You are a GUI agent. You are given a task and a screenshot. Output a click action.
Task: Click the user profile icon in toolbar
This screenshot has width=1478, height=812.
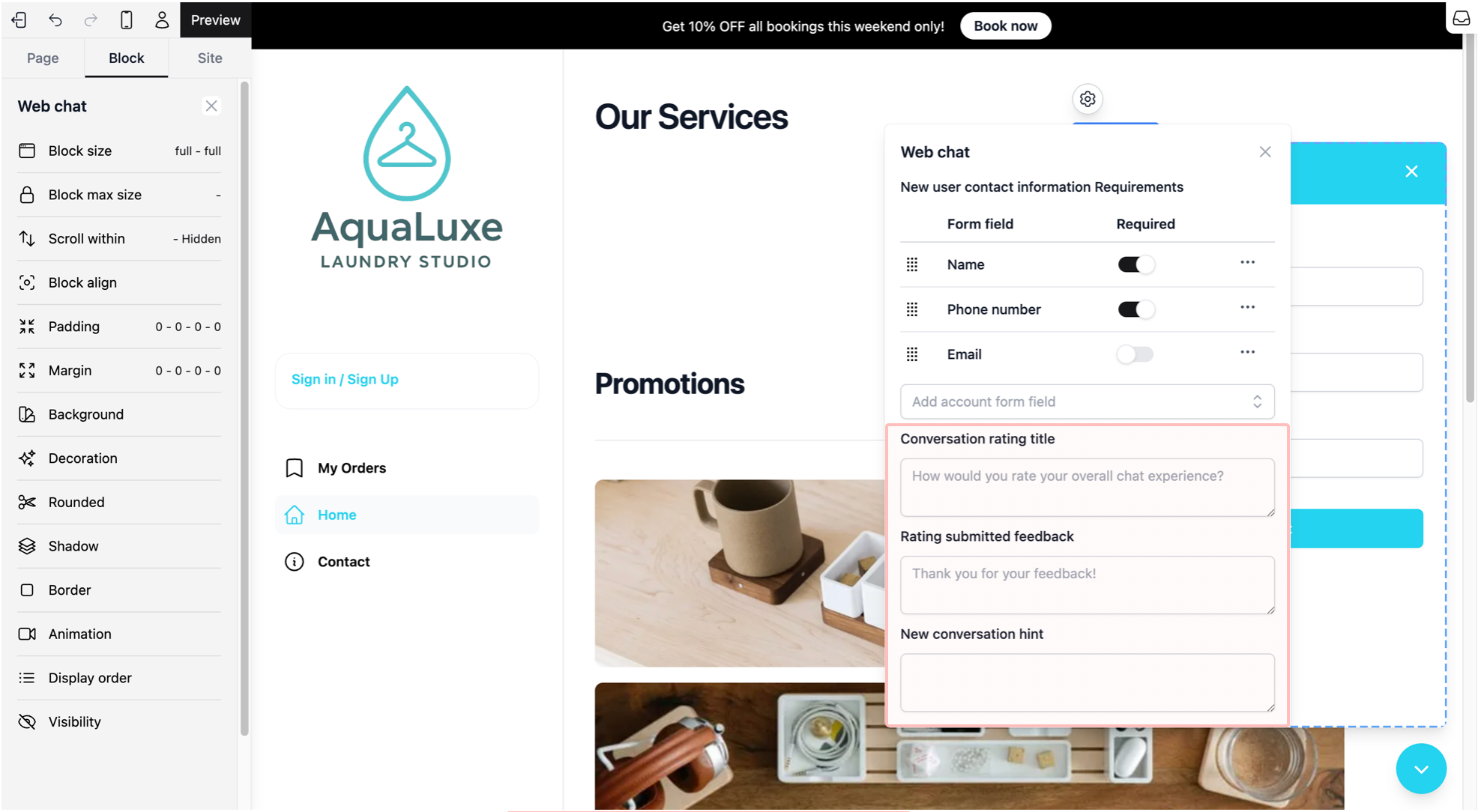point(161,20)
